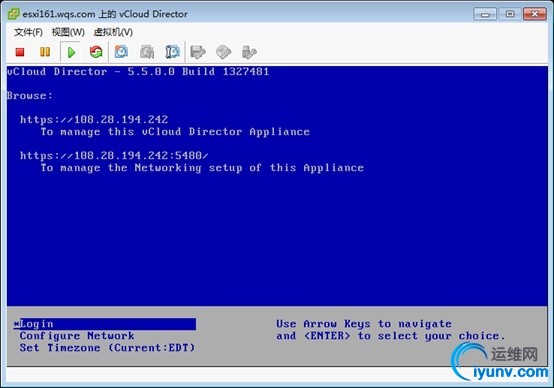Screen dimensions: 554x388
Task: Select the Login console option
Action: [105, 324]
